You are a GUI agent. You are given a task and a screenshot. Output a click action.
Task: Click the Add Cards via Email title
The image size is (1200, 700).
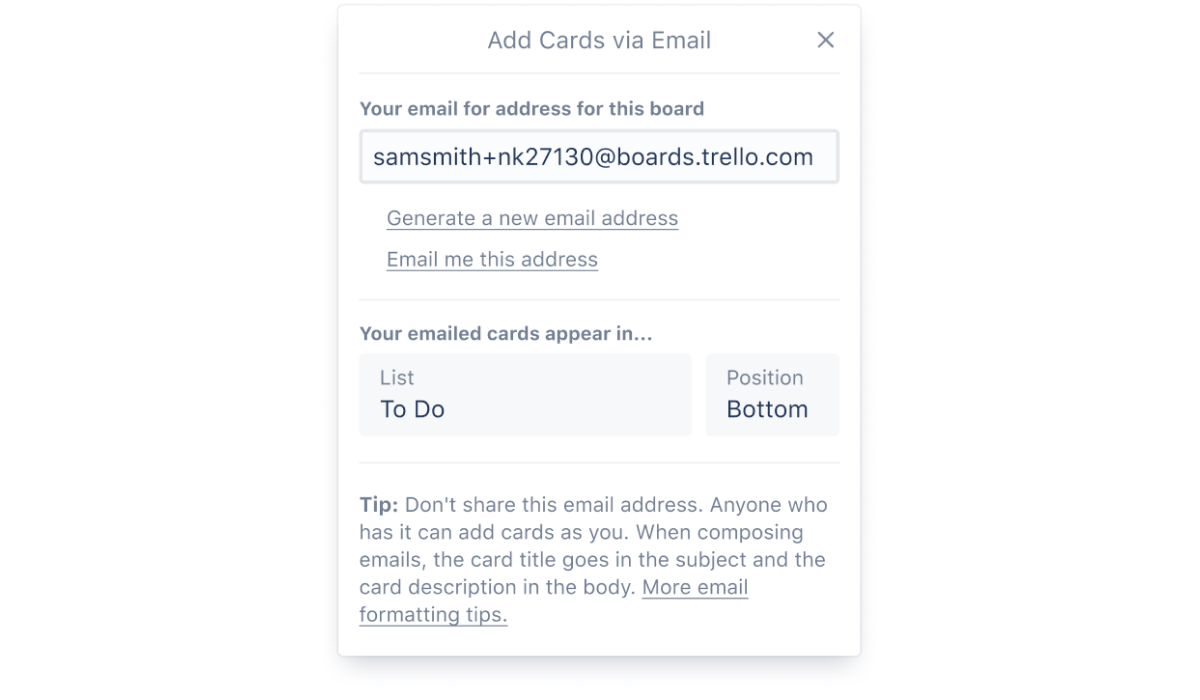click(x=598, y=40)
